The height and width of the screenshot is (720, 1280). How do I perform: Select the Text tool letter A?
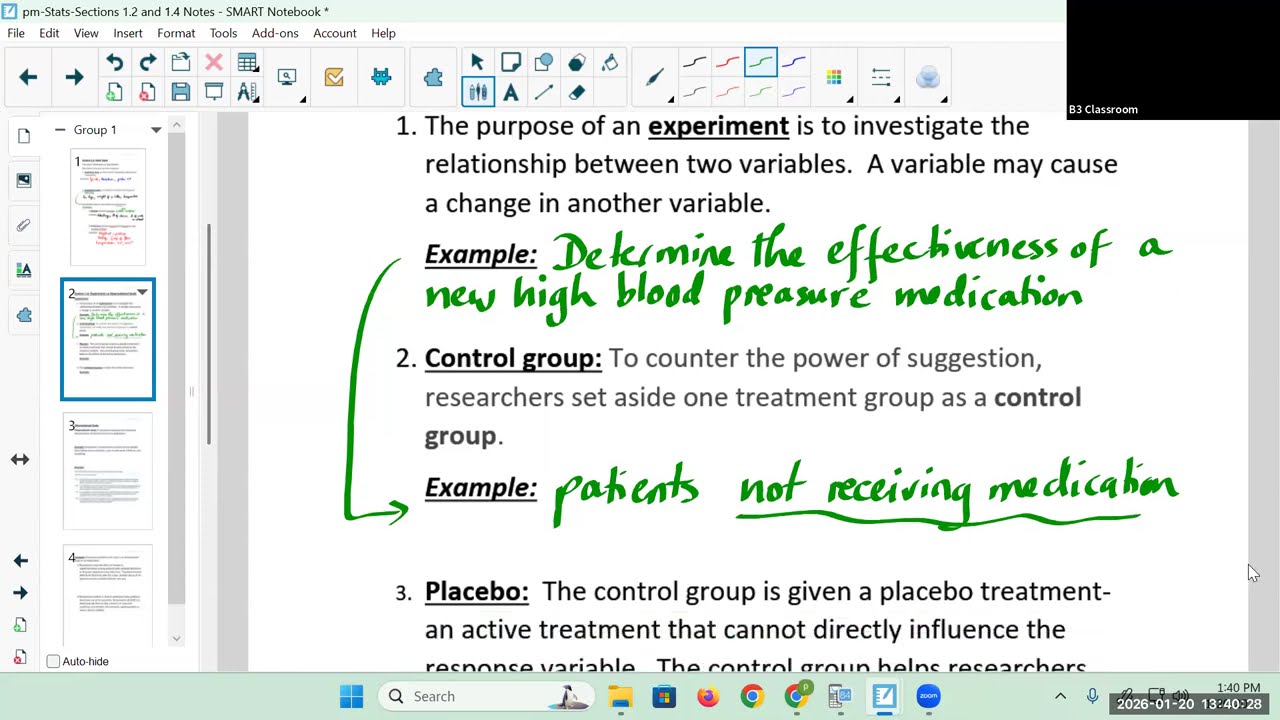(x=510, y=93)
